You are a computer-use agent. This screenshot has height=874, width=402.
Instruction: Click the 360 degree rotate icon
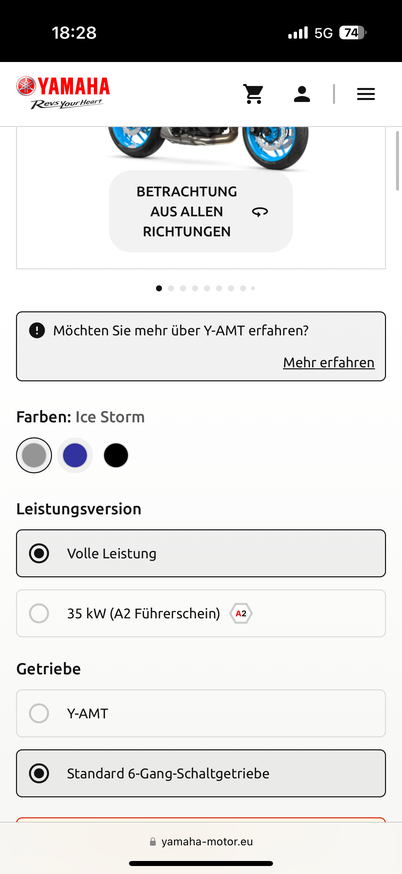[260, 212]
